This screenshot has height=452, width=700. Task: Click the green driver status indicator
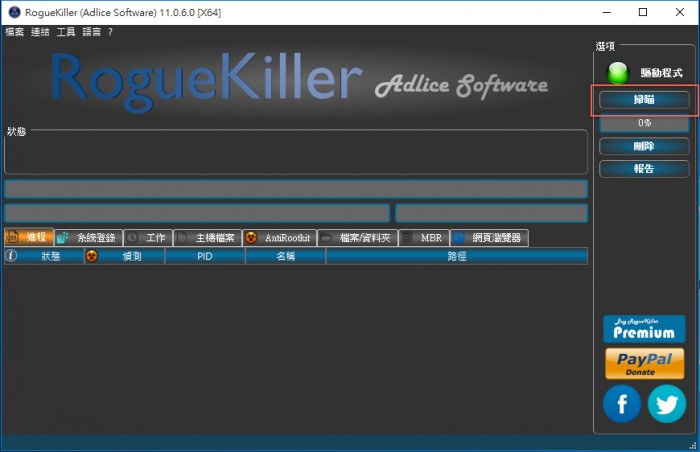pyautogui.click(x=618, y=73)
